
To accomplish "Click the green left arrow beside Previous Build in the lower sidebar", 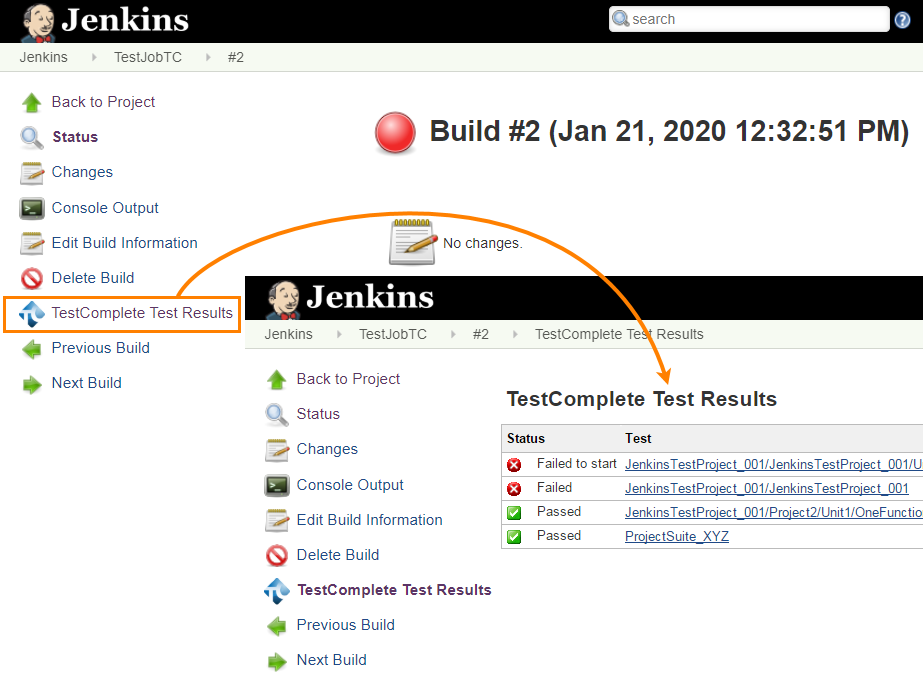I will (277, 626).
